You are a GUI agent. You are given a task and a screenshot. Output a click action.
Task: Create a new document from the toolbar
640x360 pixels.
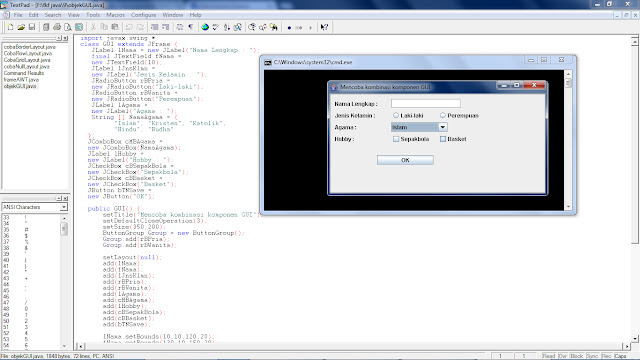11,27
